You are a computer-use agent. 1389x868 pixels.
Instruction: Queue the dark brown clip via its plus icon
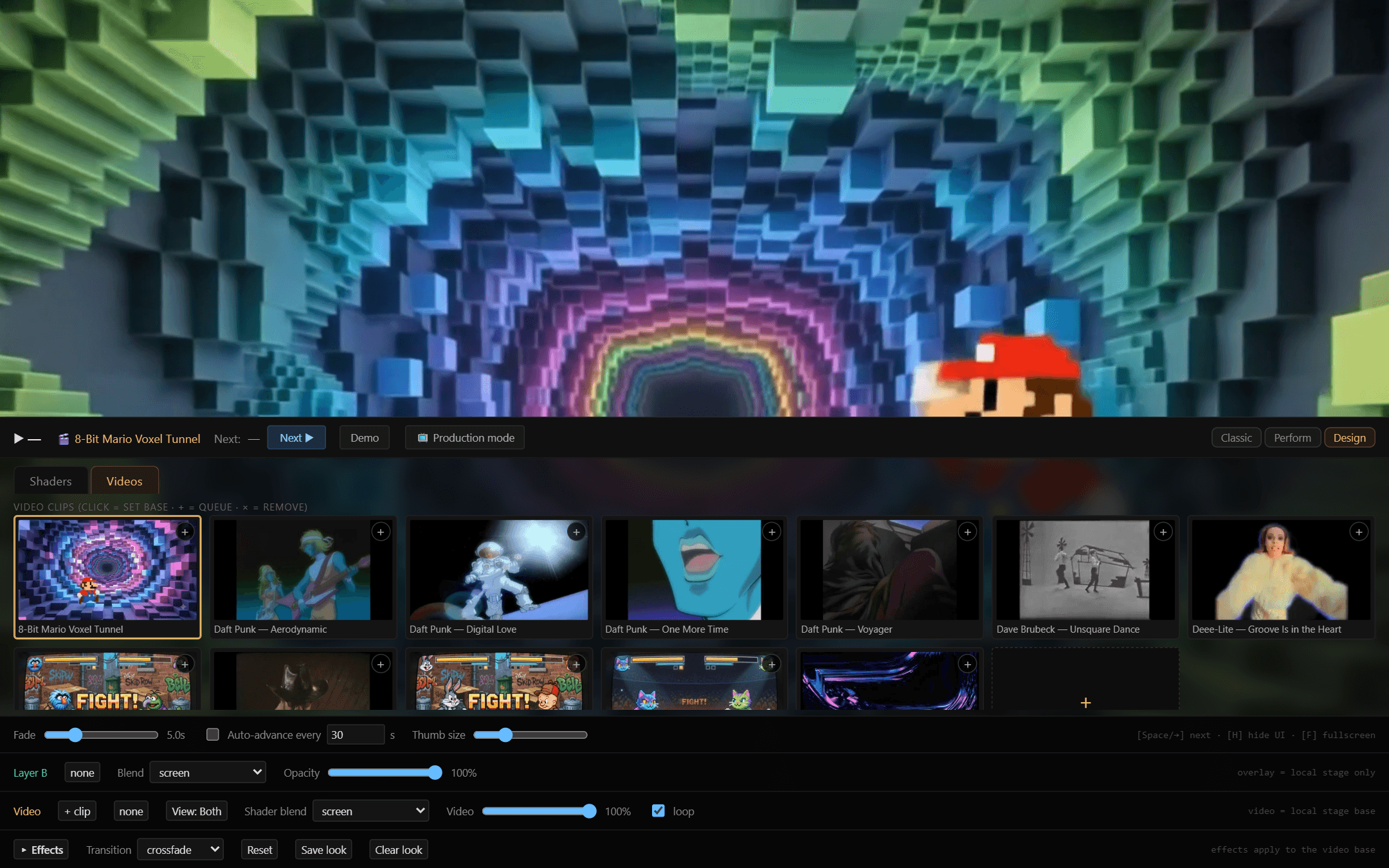click(x=381, y=664)
